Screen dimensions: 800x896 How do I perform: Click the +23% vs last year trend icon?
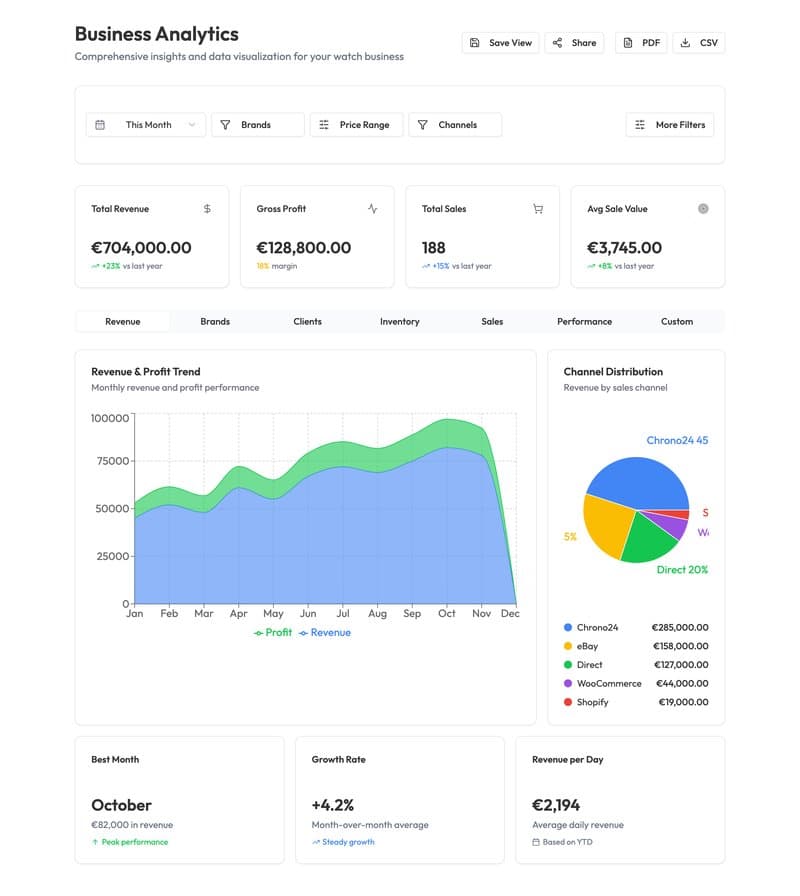pyautogui.click(x=95, y=266)
